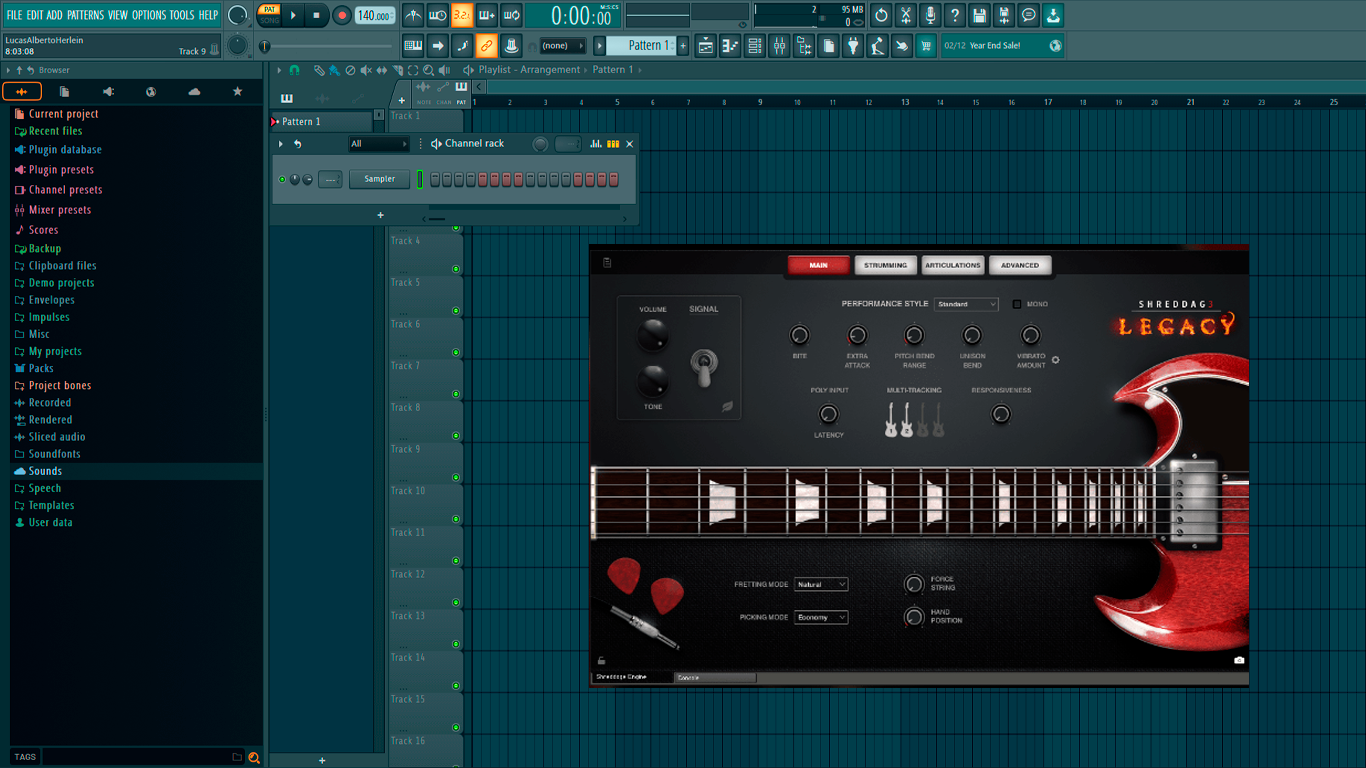The image size is (1366, 768).
Task: Open the FILE menu
Action: [x=14, y=15]
